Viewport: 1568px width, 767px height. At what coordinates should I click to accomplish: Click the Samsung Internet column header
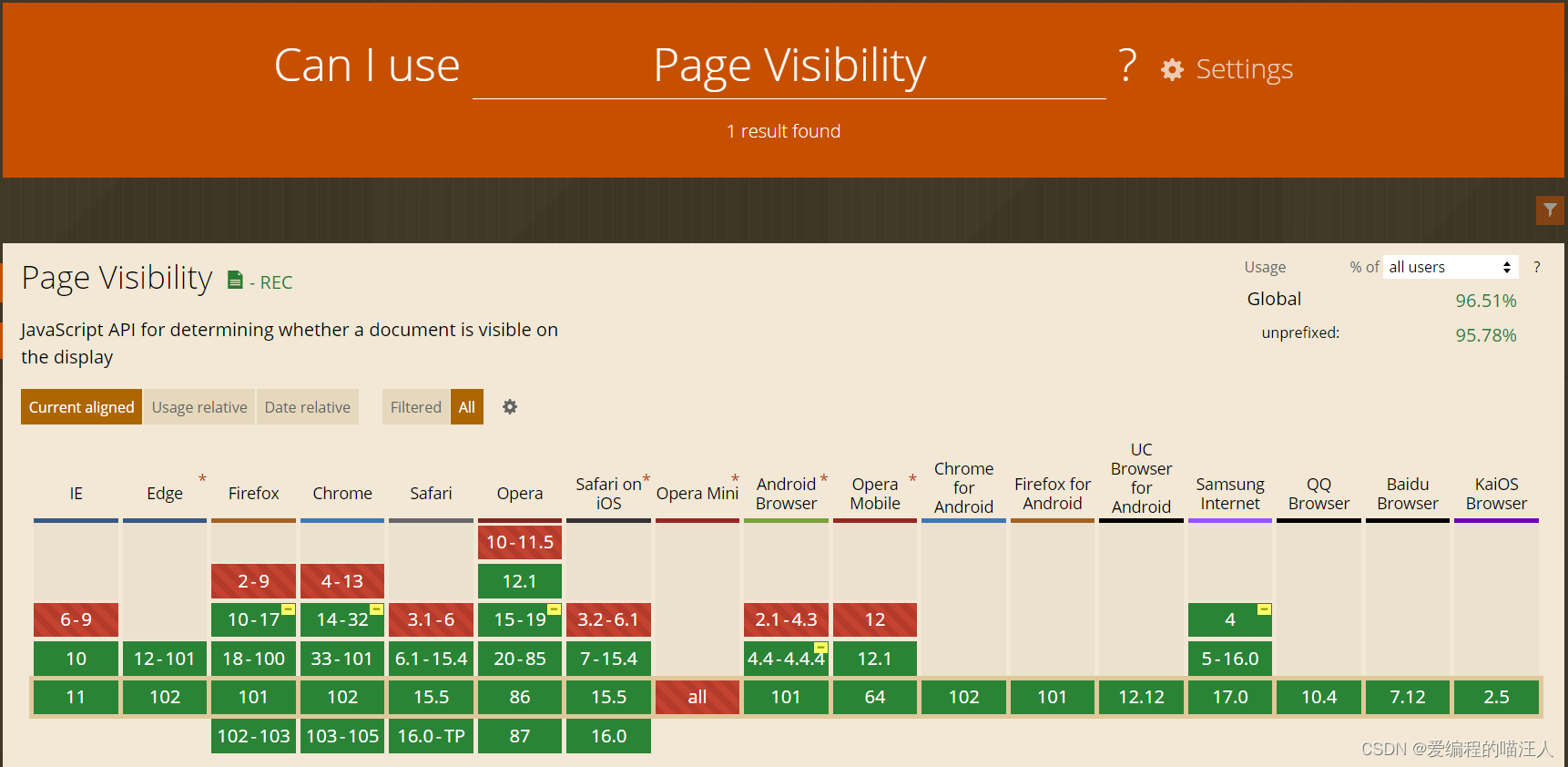pos(1230,493)
